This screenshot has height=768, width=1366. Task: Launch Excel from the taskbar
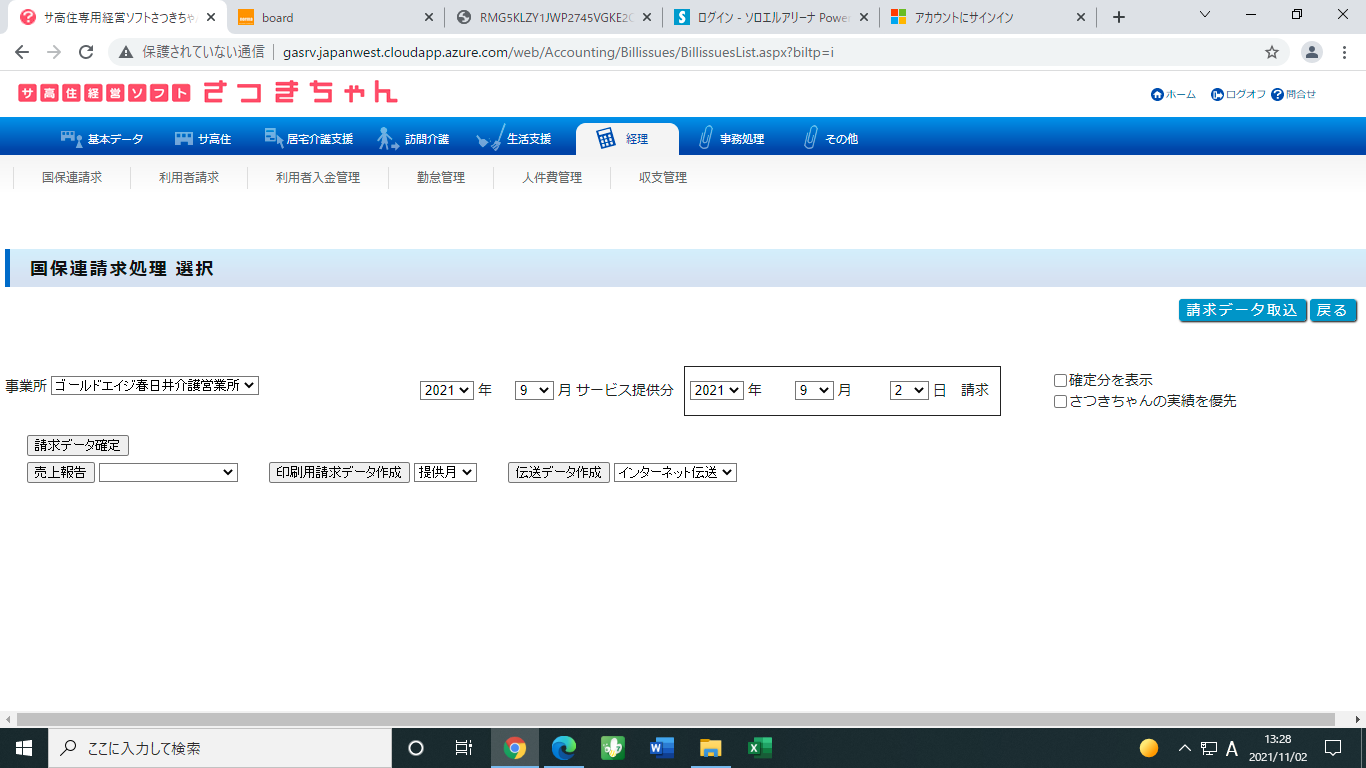tap(760, 748)
